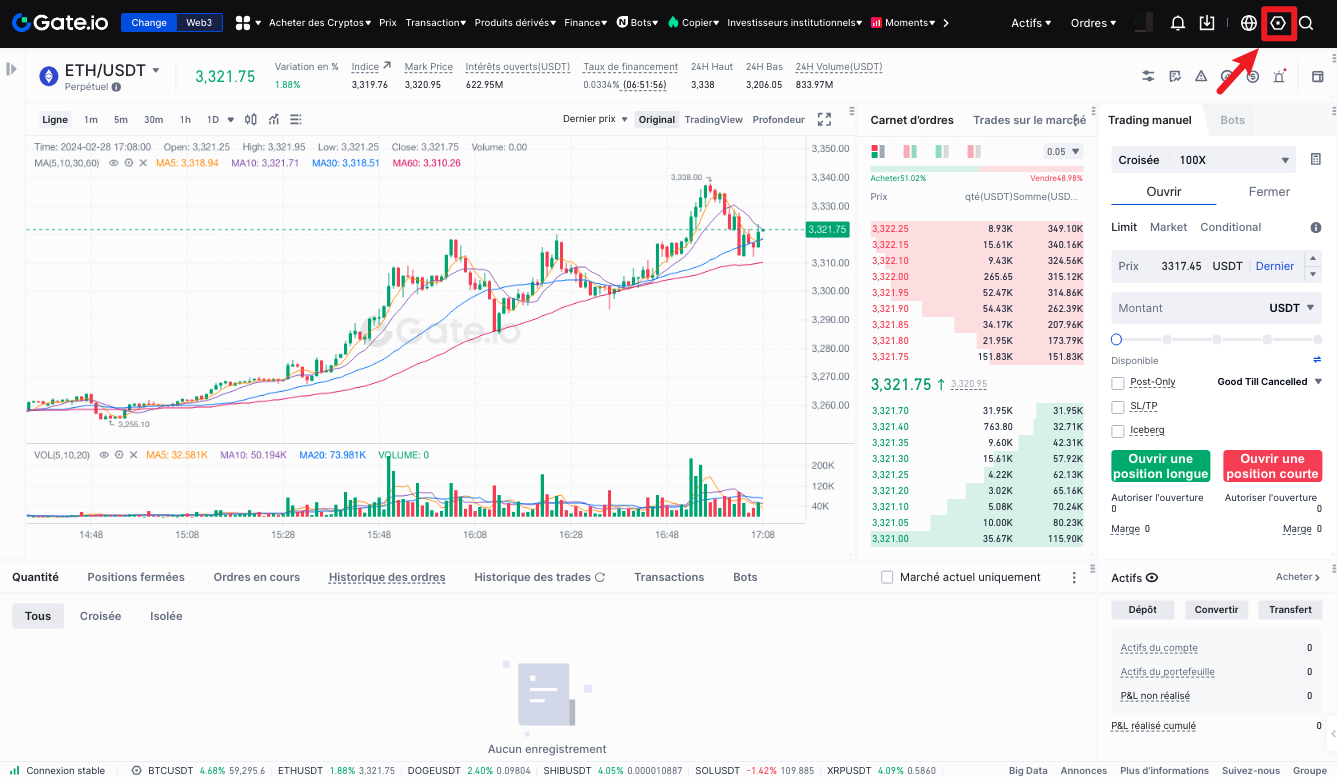Hide the MA indicator using the eye icon

click(114, 162)
